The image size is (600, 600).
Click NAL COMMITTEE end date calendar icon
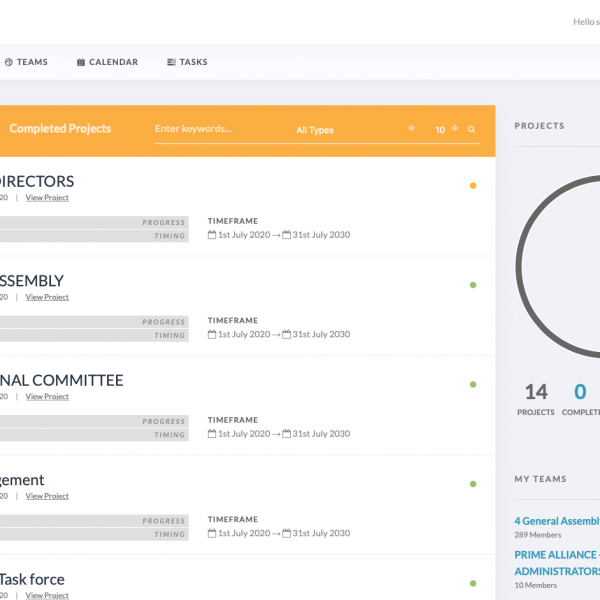(286, 434)
